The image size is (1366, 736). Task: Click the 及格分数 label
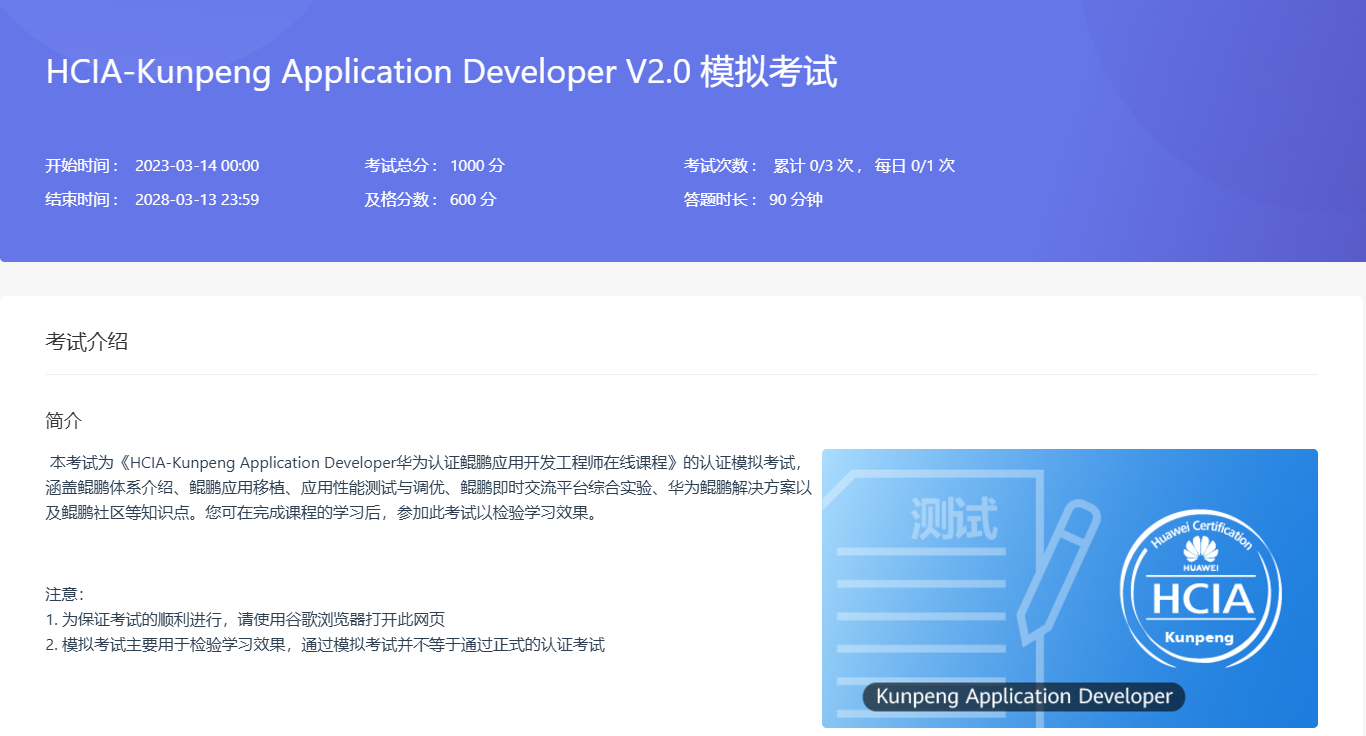tap(402, 200)
